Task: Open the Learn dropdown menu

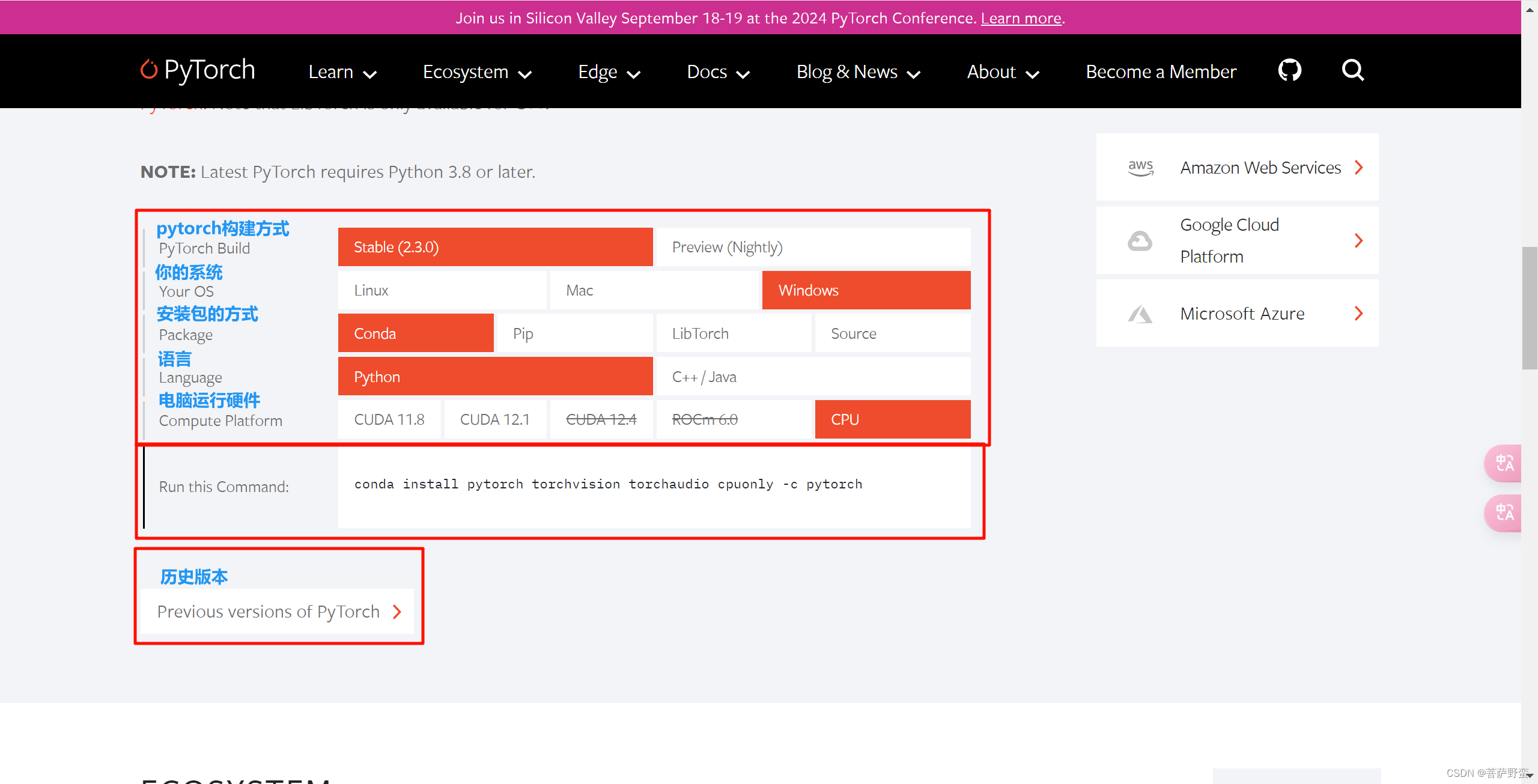Action: [x=340, y=71]
